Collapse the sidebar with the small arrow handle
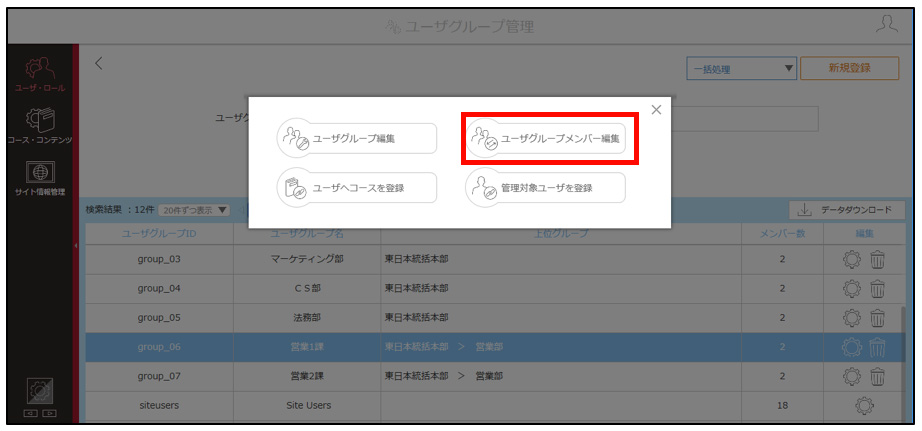The height and width of the screenshot is (431, 922). coord(76,245)
